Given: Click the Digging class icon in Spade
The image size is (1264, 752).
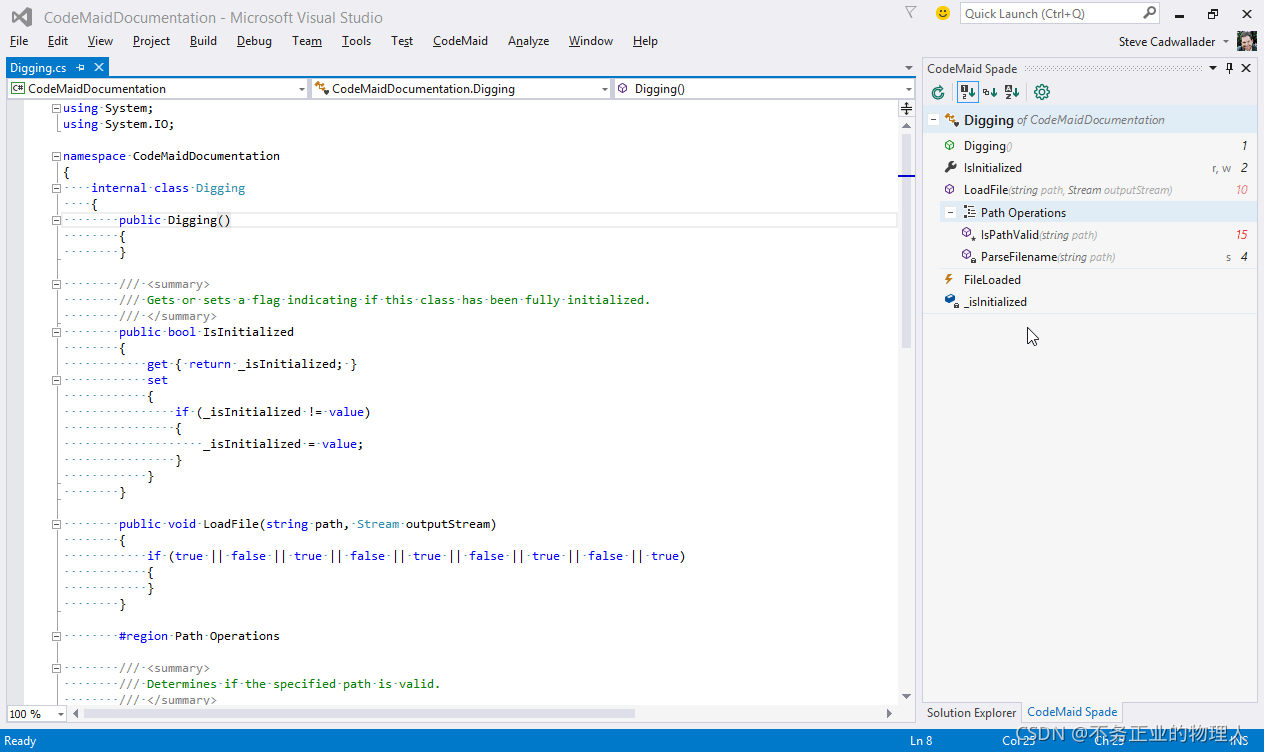Looking at the screenshot, I should point(952,120).
